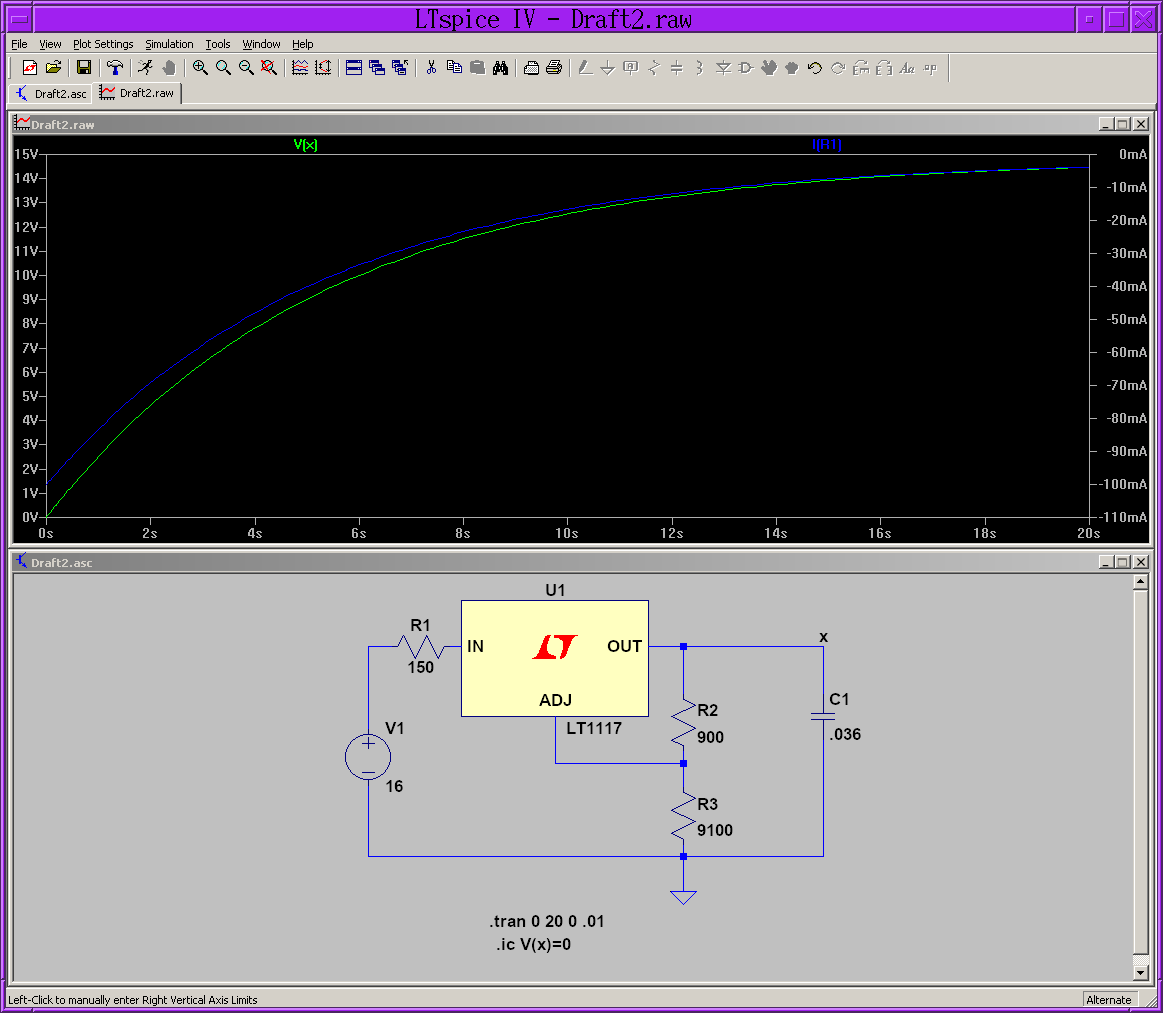The width and height of the screenshot is (1163, 1013).
Task: Click the voltage source V1 symbol
Action: [368, 756]
